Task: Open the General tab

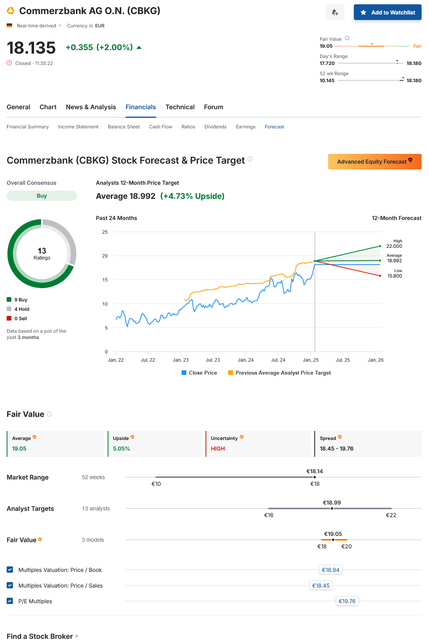Action: (18, 107)
